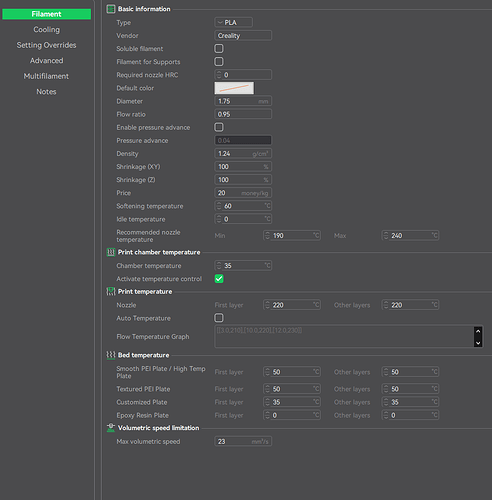Image resolution: width=492 pixels, height=500 pixels.
Task: Click the Softening temperature stepper arrows
Action: pos(219,206)
